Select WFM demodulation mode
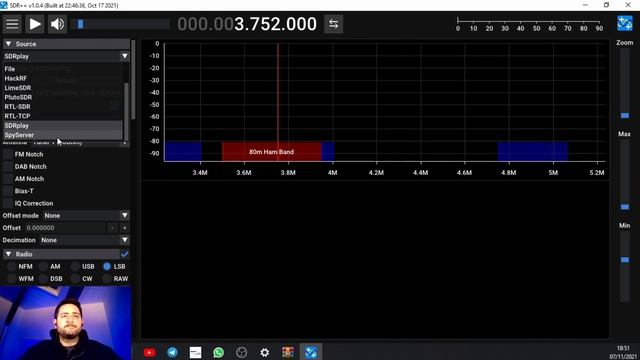The height and width of the screenshot is (360, 640). point(11,279)
